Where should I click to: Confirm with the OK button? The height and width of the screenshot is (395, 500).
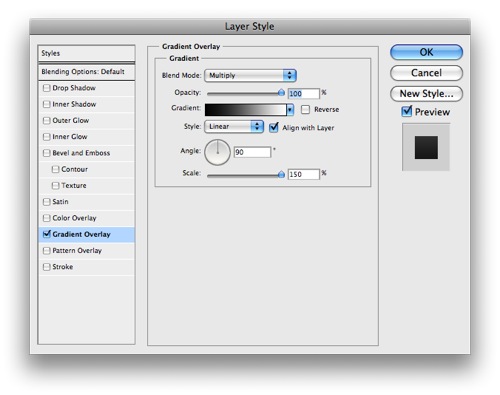point(426,52)
